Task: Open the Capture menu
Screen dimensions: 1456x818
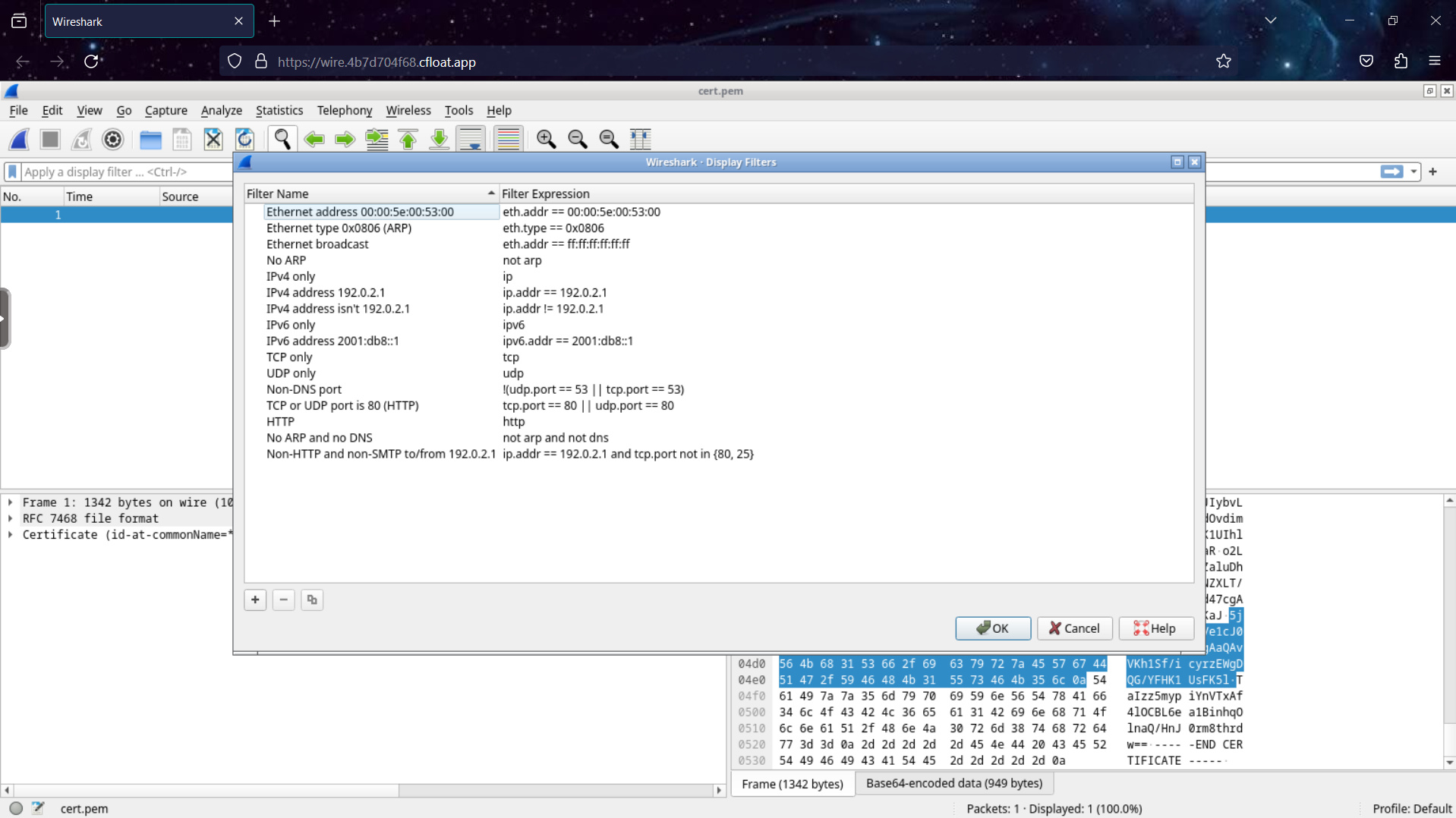Action: (x=166, y=111)
